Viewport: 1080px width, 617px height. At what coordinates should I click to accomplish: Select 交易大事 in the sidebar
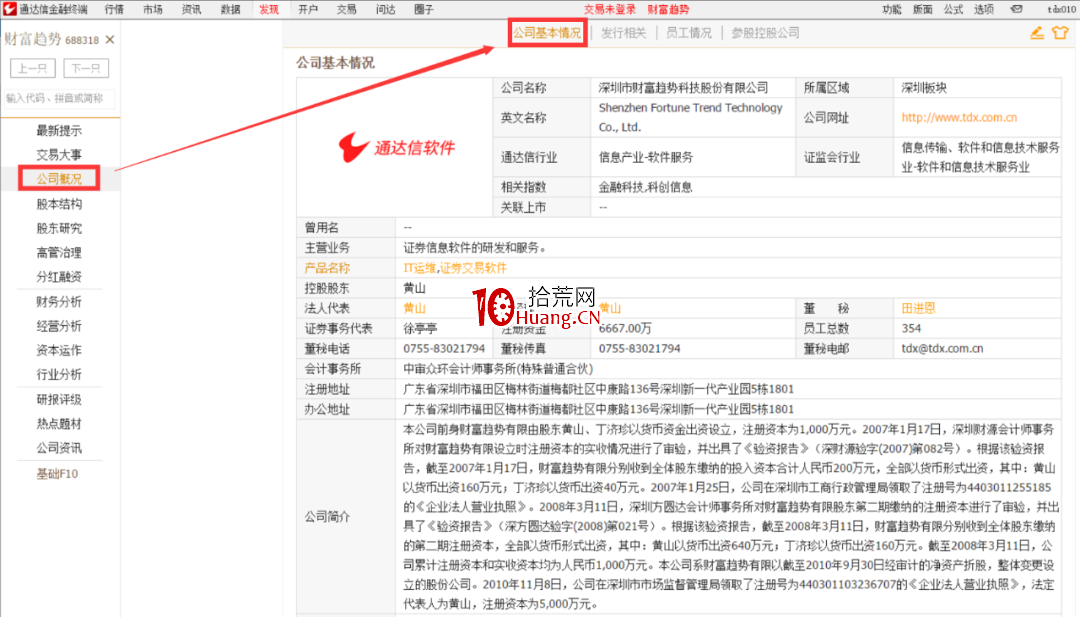pos(59,154)
